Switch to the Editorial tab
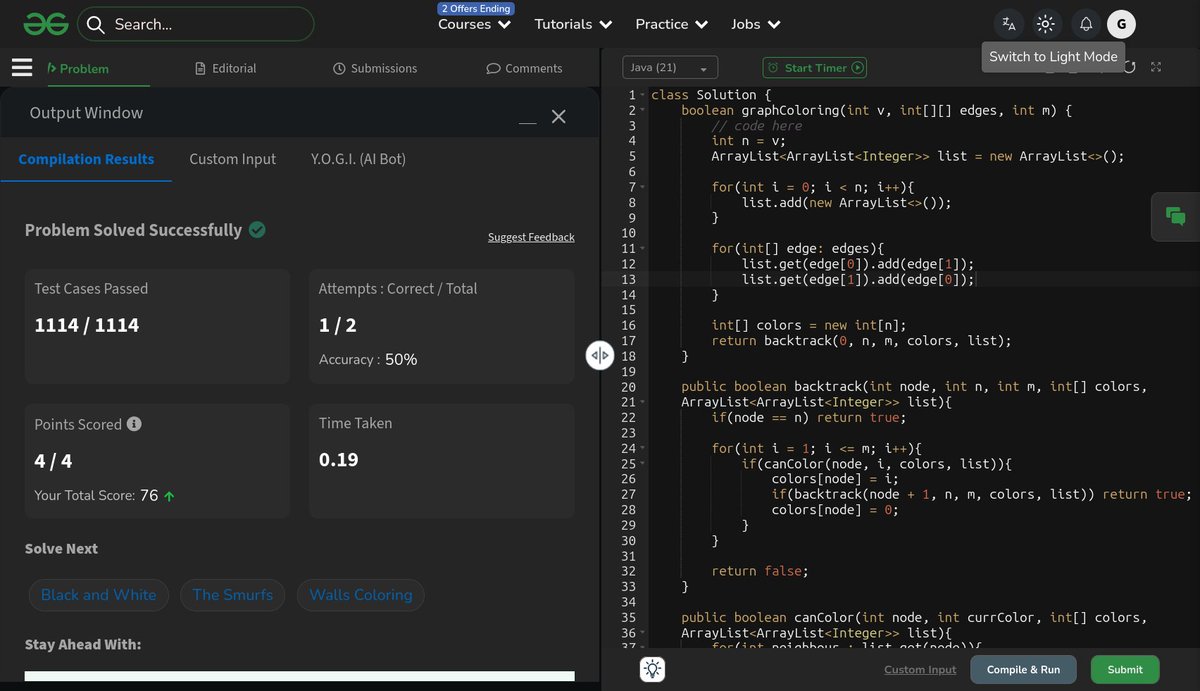 pyautogui.click(x=226, y=68)
